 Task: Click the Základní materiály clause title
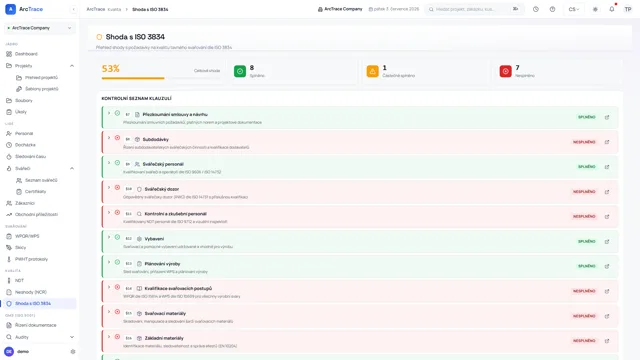click(164, 338)
